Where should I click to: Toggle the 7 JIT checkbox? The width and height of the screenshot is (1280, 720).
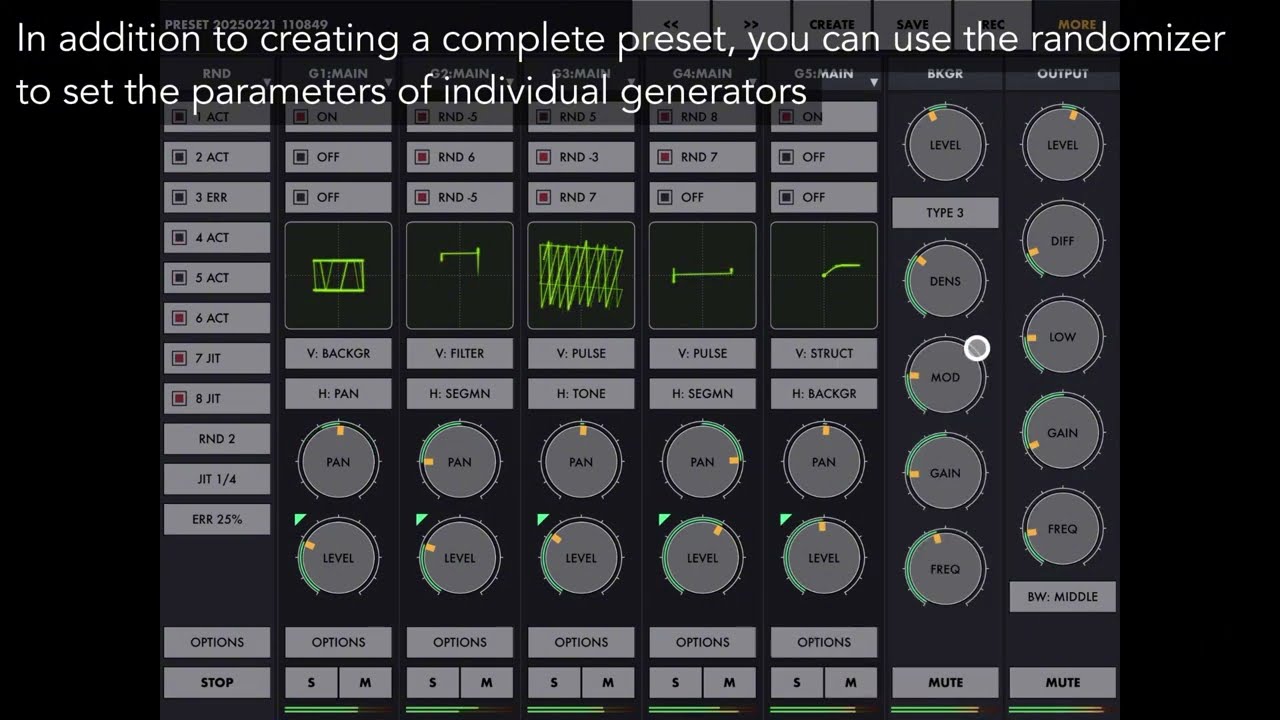180,358
